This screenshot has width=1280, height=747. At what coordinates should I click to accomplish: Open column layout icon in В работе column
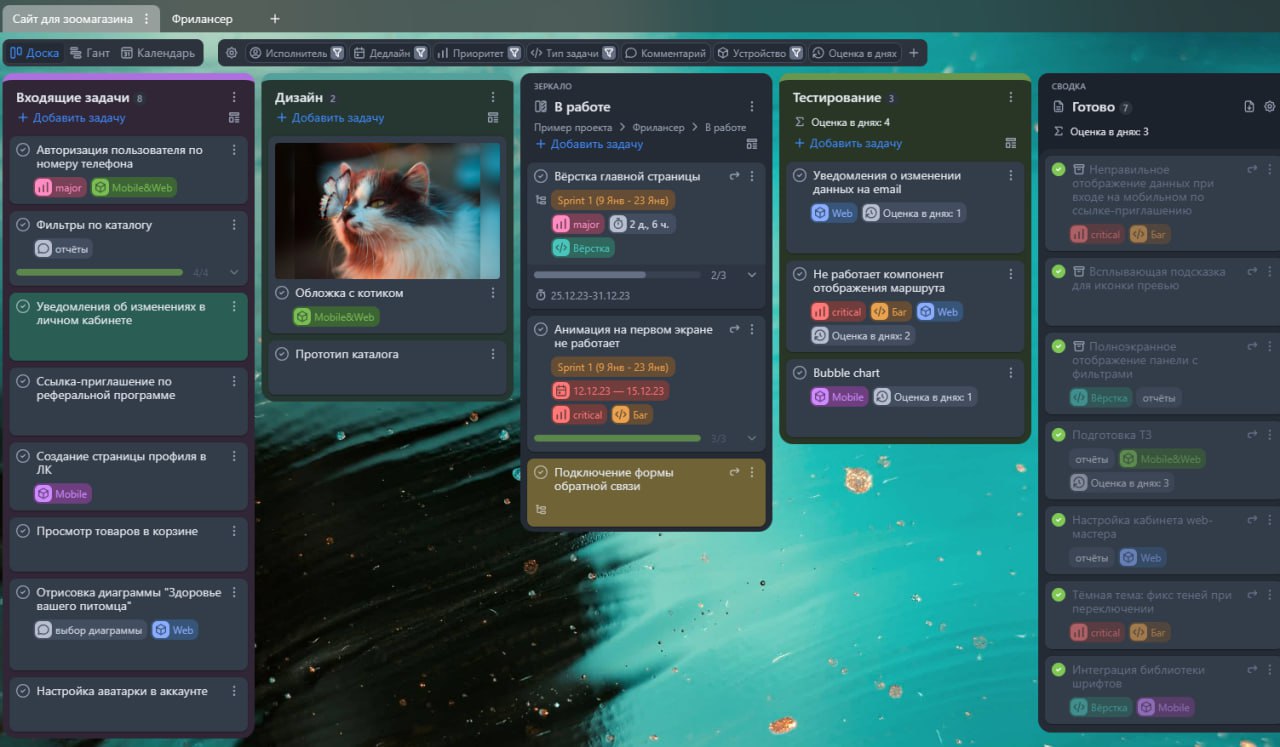[x=752, y=144]
